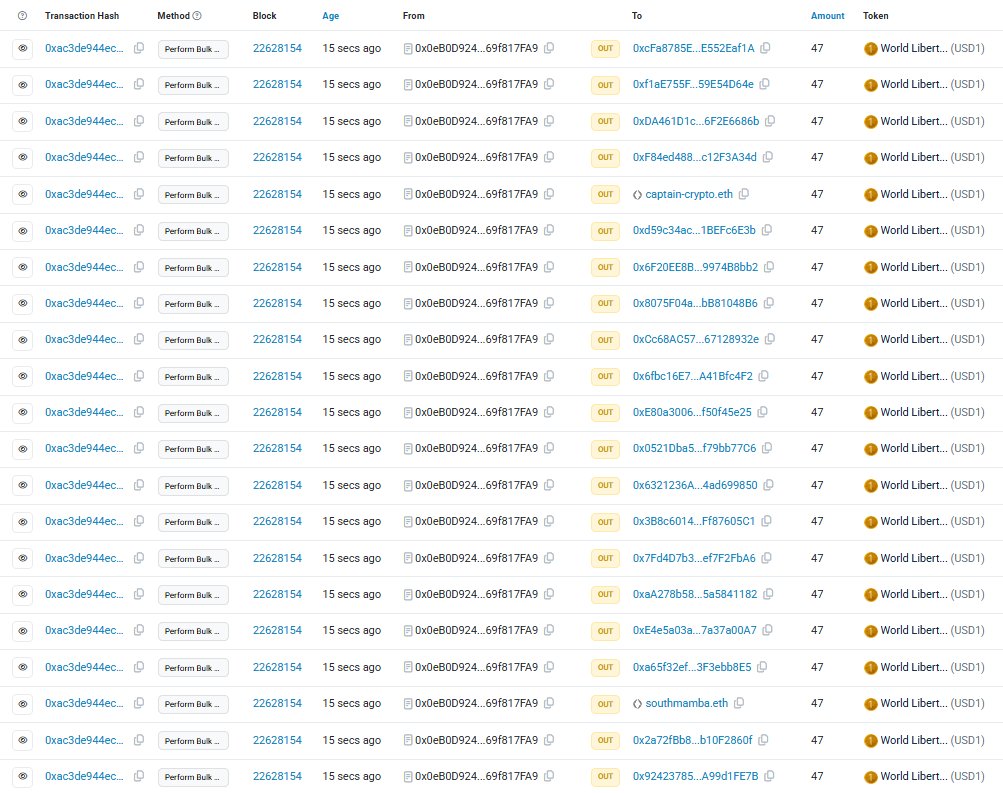The width and height of the screenshot is (1003, 793).
Task: Click amount 47 in row to 0x3B8c6014...Ff87605C1
Action: pos(817,521)
